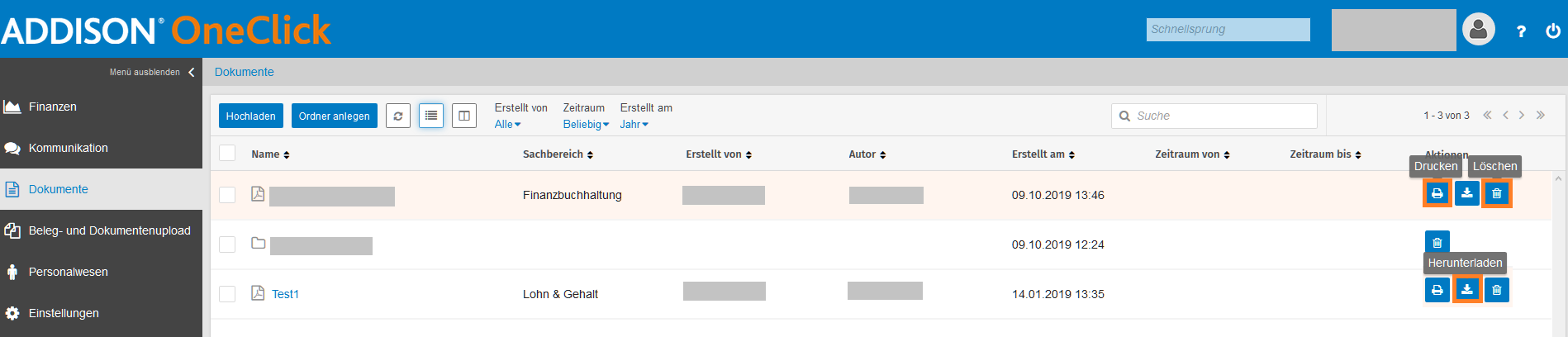Viewport: 1568px width, 337px height.
Task: Open the Erstellt am Jahr dropdown
Action: pos(634,124)
